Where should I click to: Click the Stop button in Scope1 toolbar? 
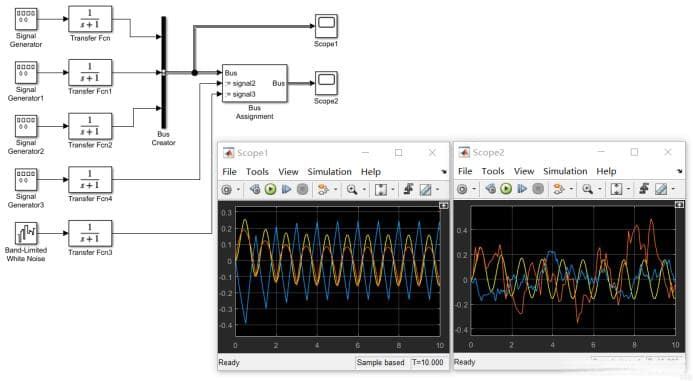tap(302, 190)
